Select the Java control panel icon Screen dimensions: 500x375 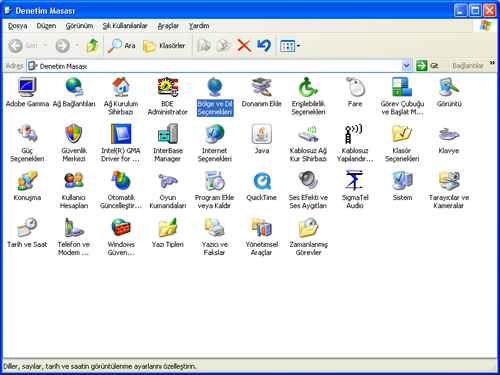pyautogui.click(x=262, y=139)
